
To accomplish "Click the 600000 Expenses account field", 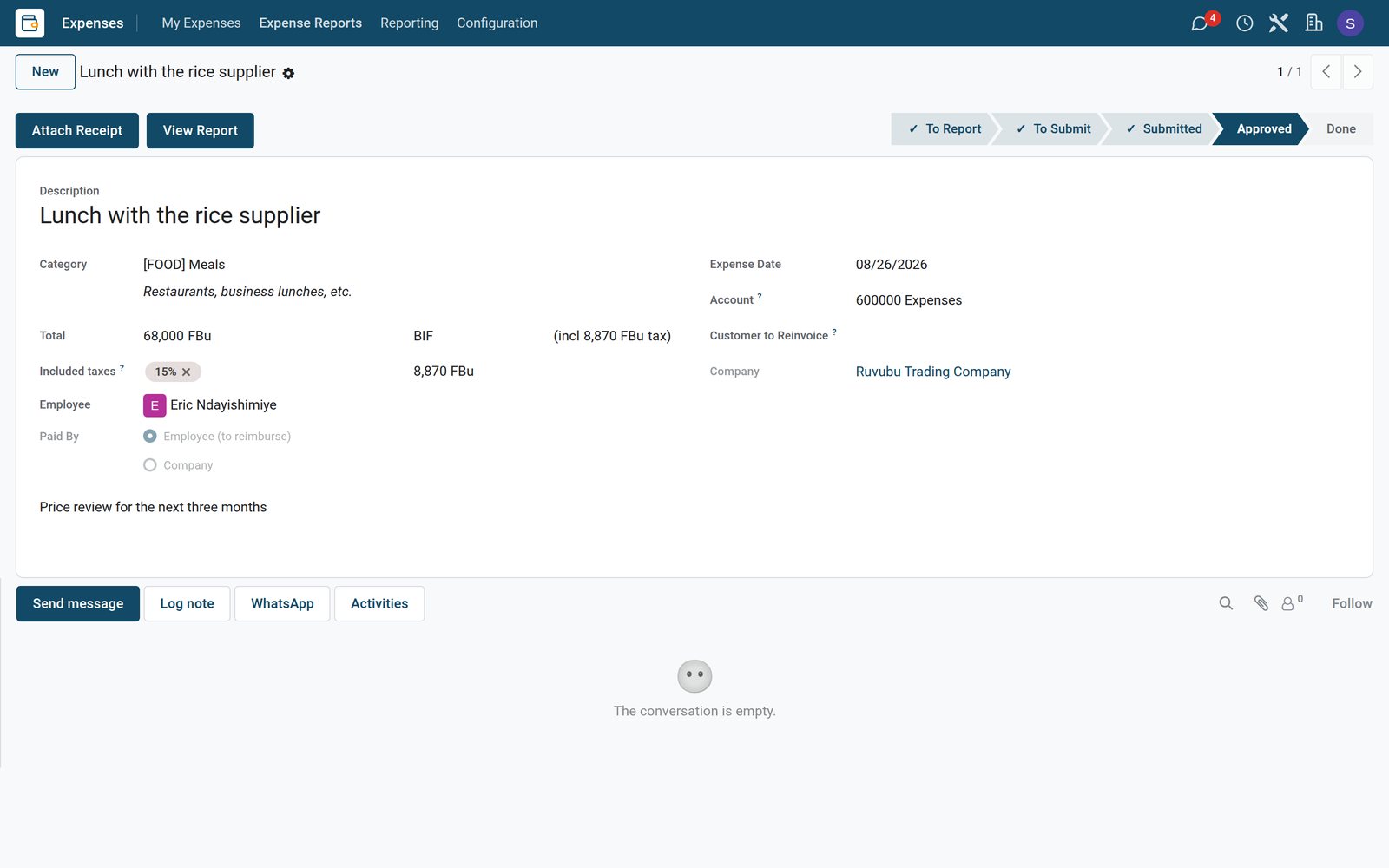I will 909,300.
